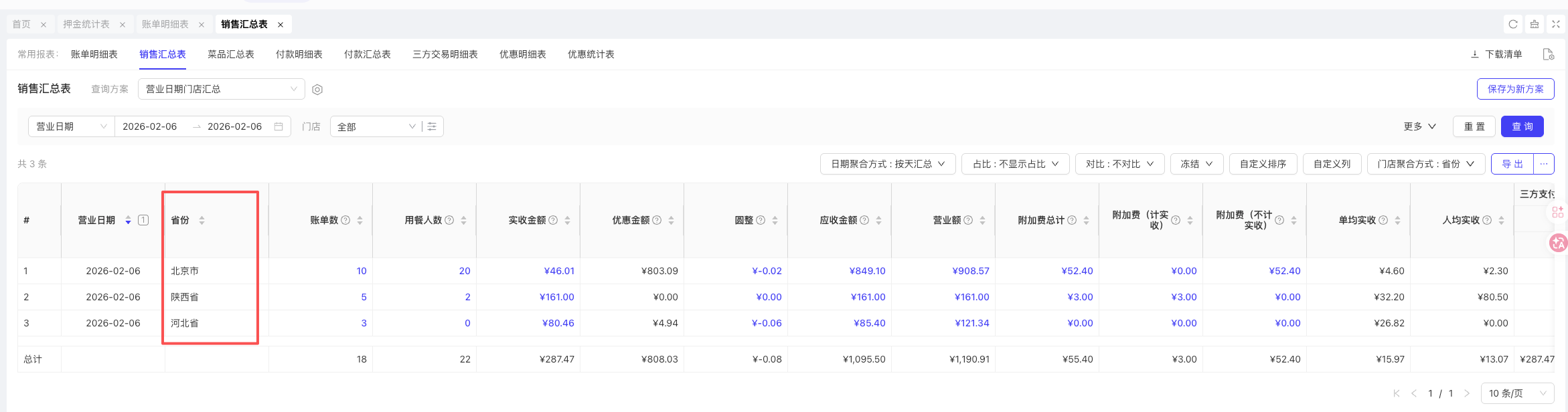1568x412 pixels.
Task: Switch to the 押金统计表 page tab
Action: (x=86, y=24)
